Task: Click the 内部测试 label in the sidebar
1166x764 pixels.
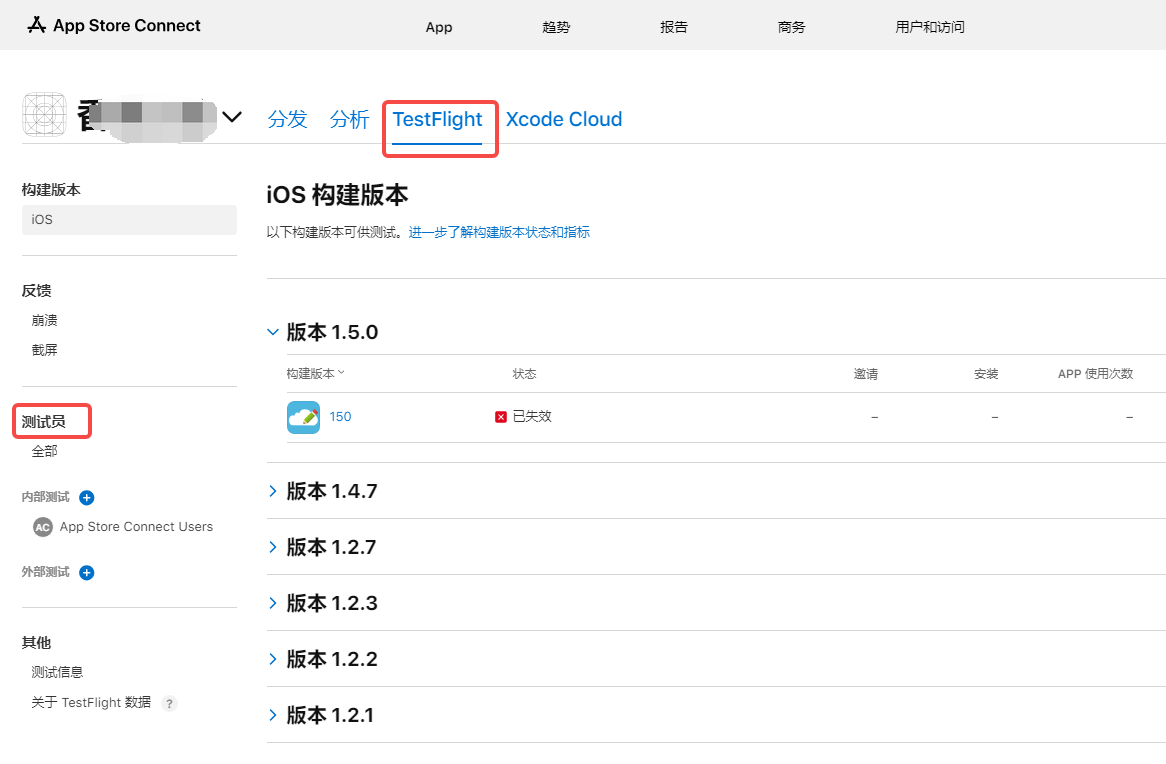Action: (45, 497)
